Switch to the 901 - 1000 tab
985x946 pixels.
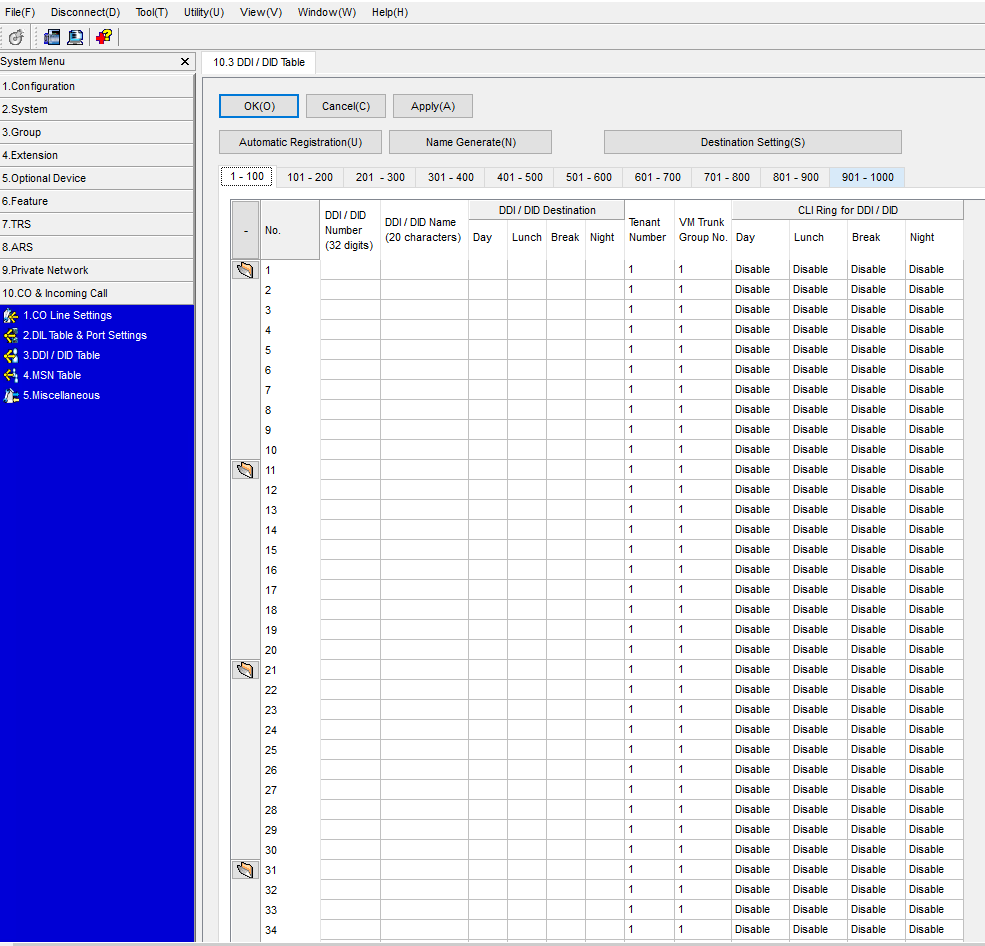pyautogui.click(x=868, y=178)
